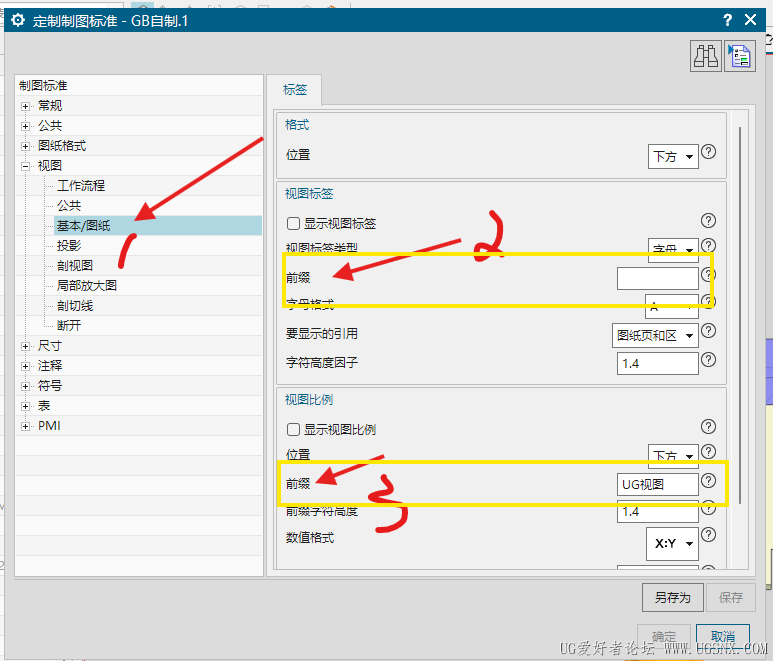The image size is (773, 661).
Task: Open the 数值格式 X:Y dropdown
Action: pos(672,544)
